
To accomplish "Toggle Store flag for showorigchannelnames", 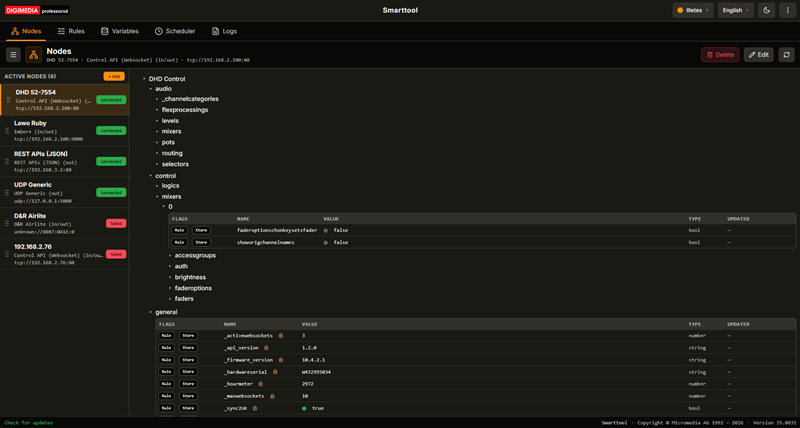I will pos(201,242).
